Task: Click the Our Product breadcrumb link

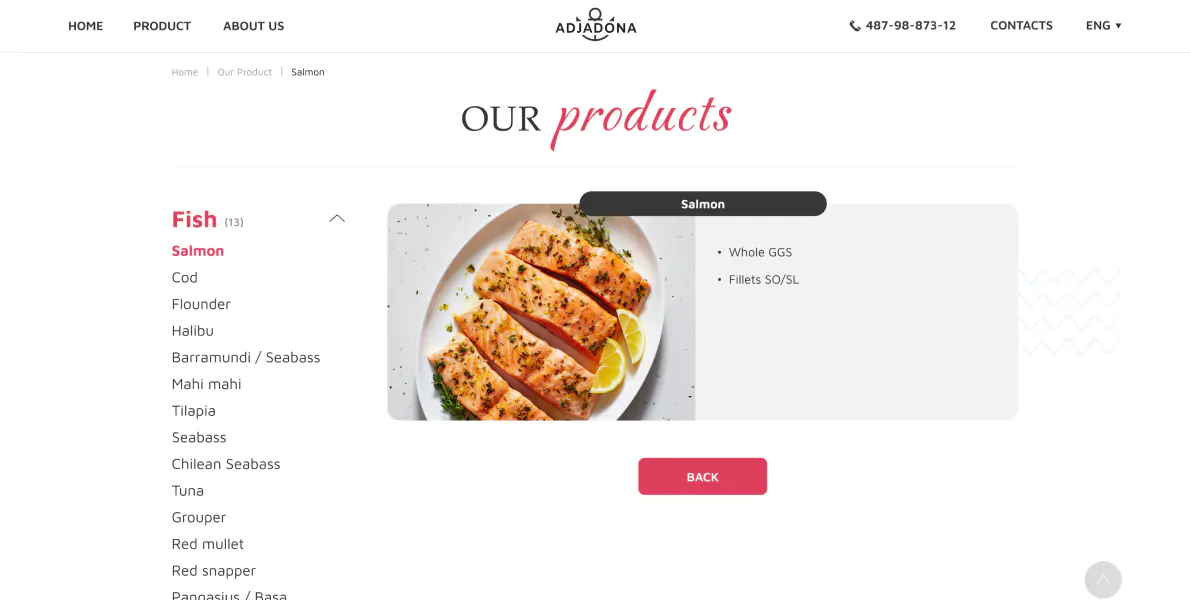Action: tap(244, 72)
